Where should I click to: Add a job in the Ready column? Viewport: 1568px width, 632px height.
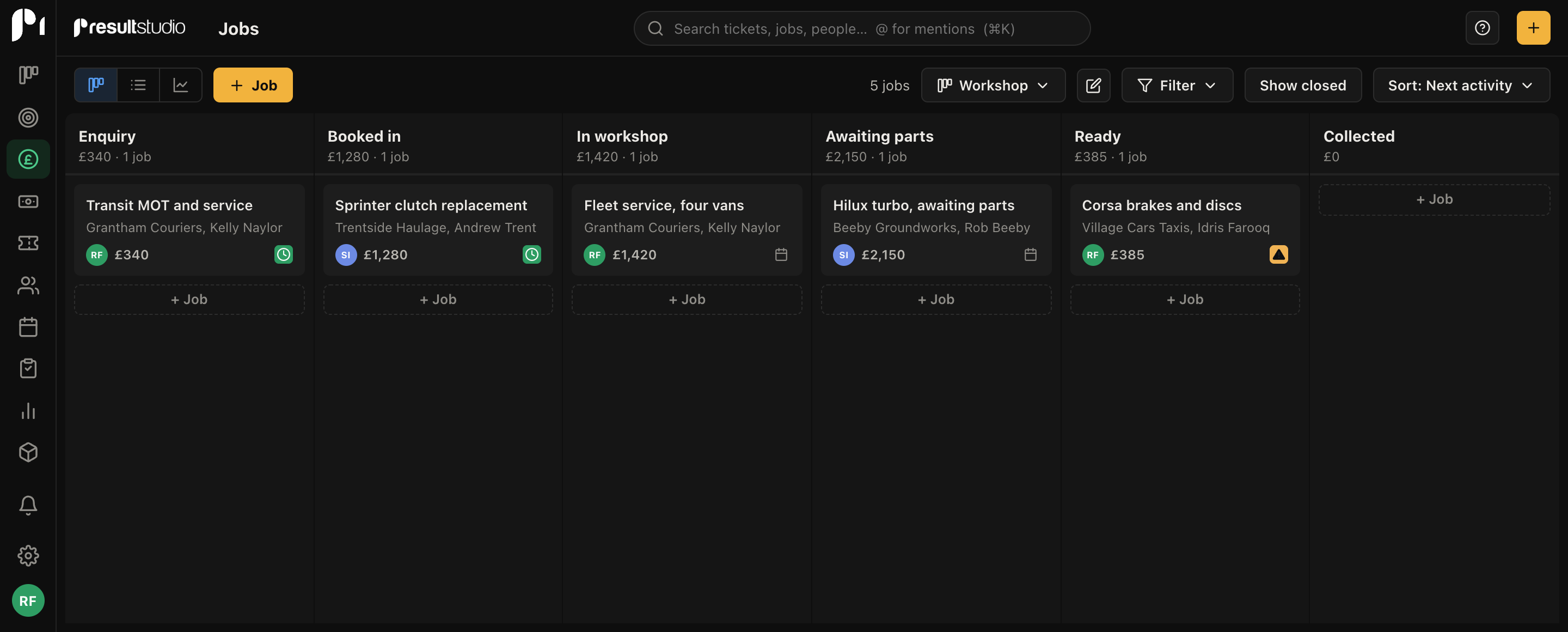1185,300
